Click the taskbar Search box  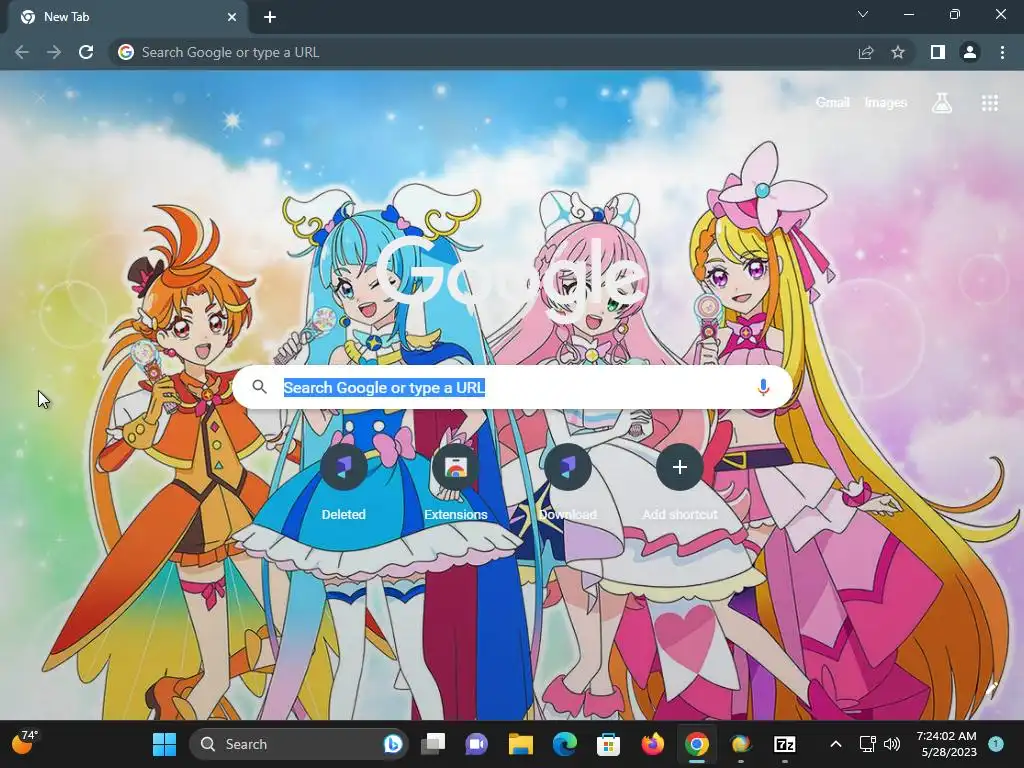pyautogui.click(x=299, y=744)
